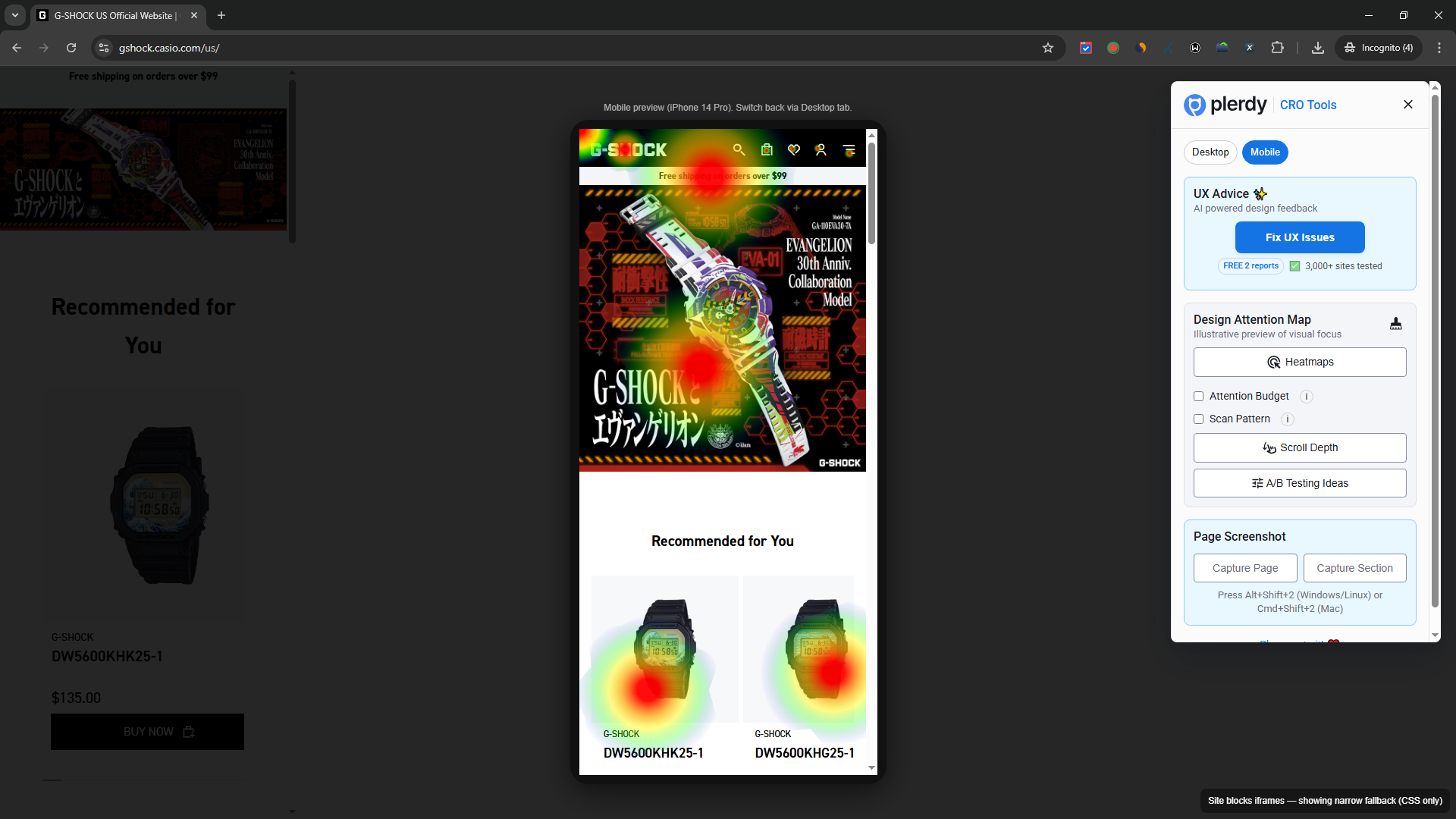
Task: Click the Scan Pattern info icon
Action: [x=1288, y=419]
